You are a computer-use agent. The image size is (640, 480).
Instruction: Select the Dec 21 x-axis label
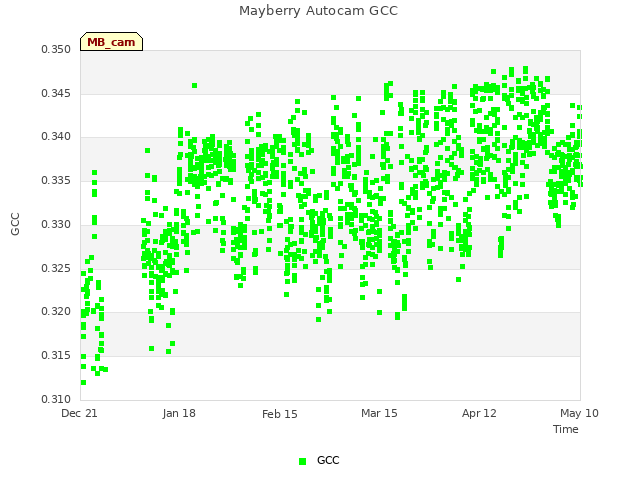click(79, 413)
